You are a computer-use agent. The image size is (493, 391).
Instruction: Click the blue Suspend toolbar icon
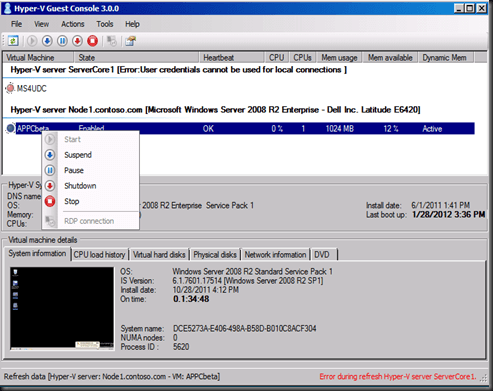coord(47,41)
